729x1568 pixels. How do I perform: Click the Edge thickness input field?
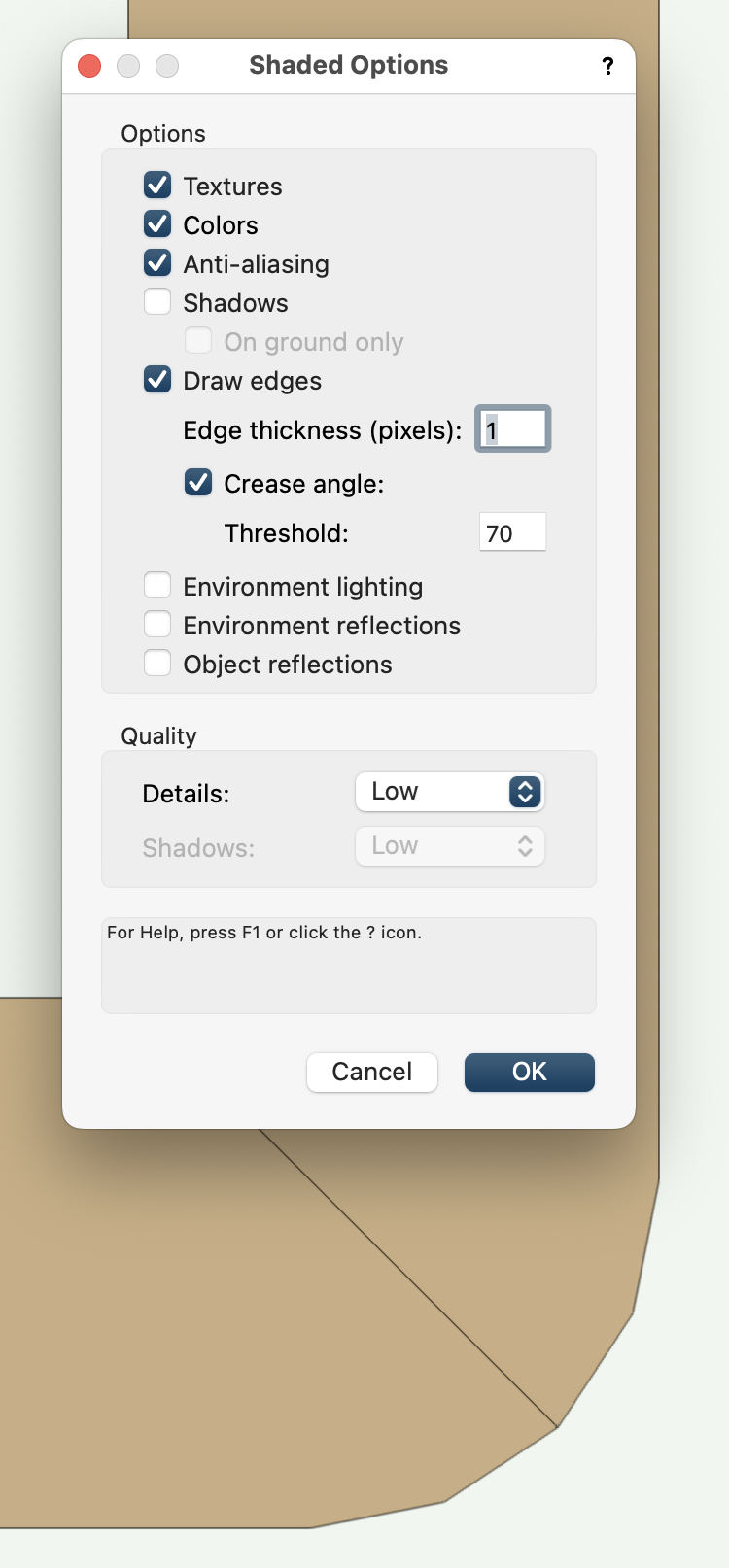(512, 428)
